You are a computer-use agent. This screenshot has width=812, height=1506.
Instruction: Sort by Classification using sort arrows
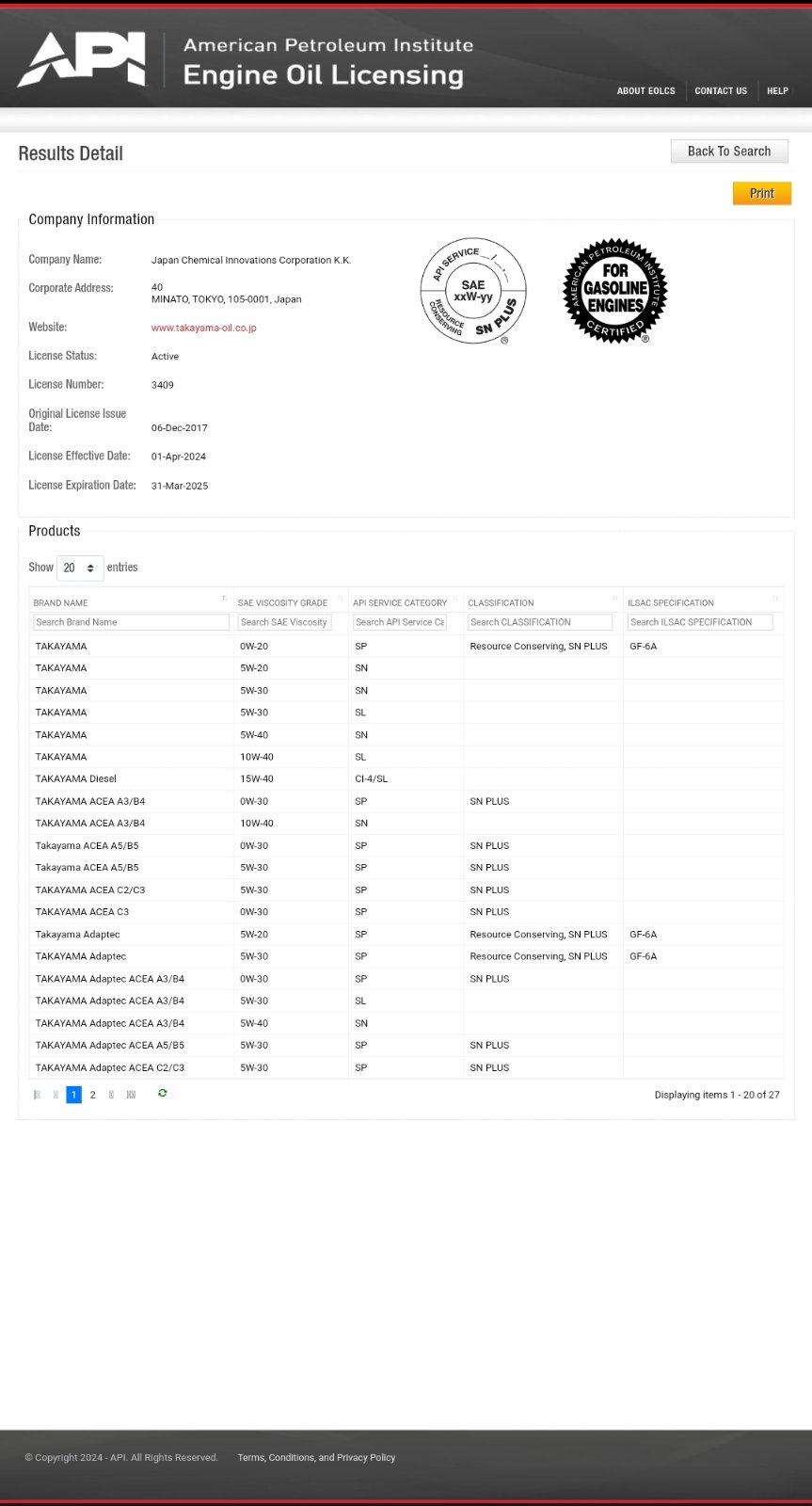coord(615,599)
